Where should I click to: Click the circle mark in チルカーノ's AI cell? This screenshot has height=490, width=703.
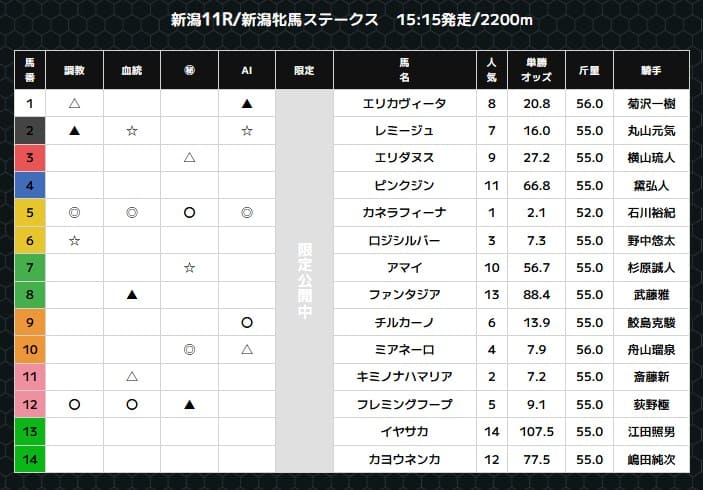pos(246,322)
